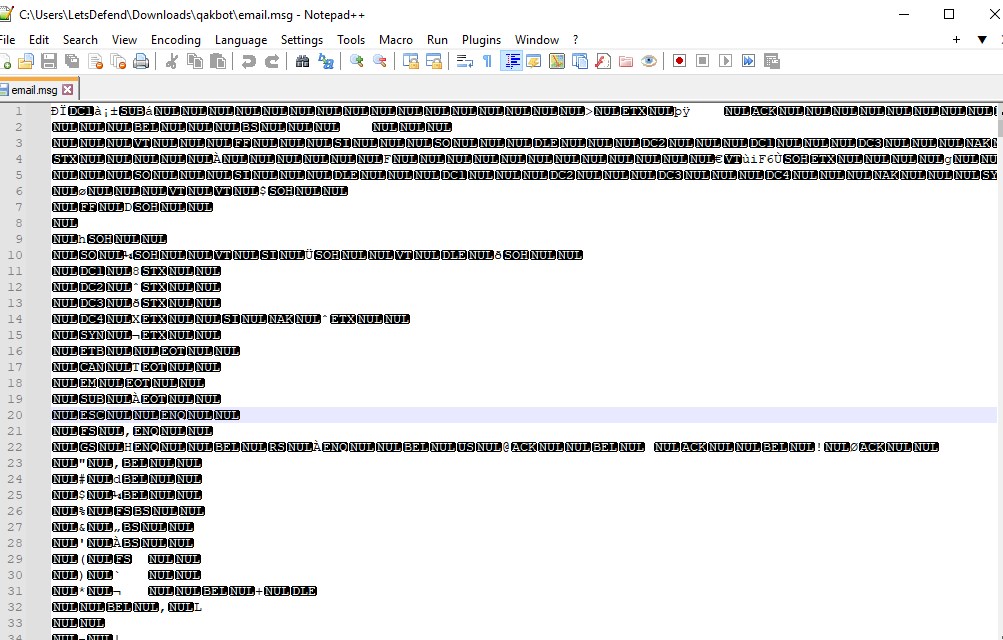Toggle file monitoring with the eye icon
Viewport: 1003px width, 640px height.
649,61
